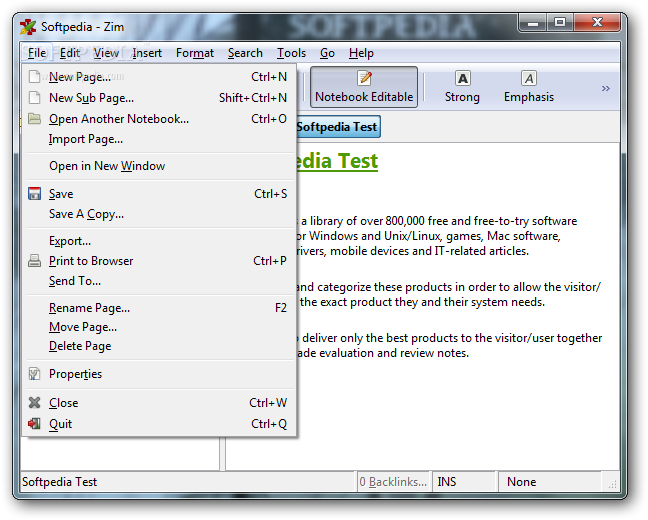Click the Softpedia Test path bar button
The image size is (648, 520).
click(x=337, y=126)
